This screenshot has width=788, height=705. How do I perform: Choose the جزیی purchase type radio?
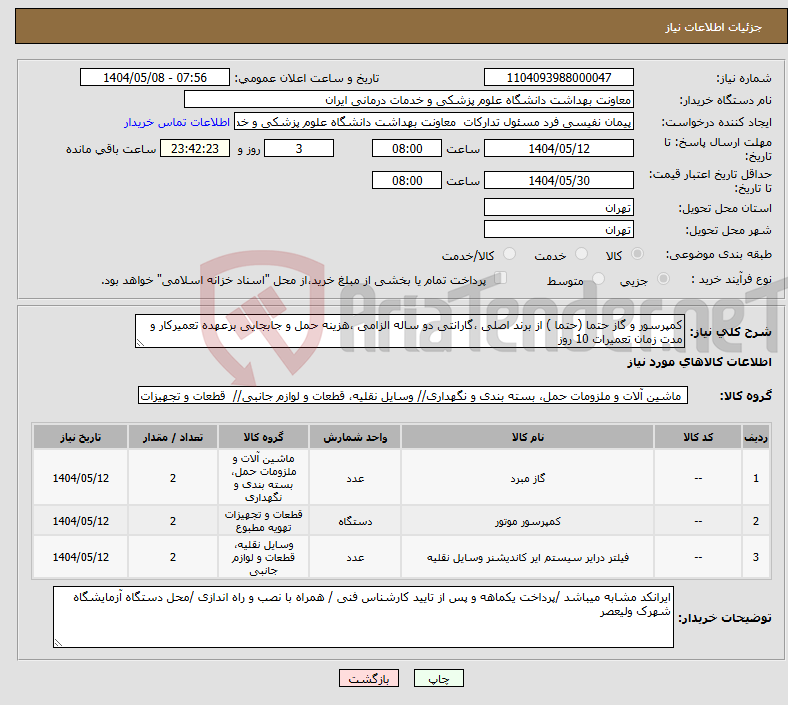tap(663, 279)
